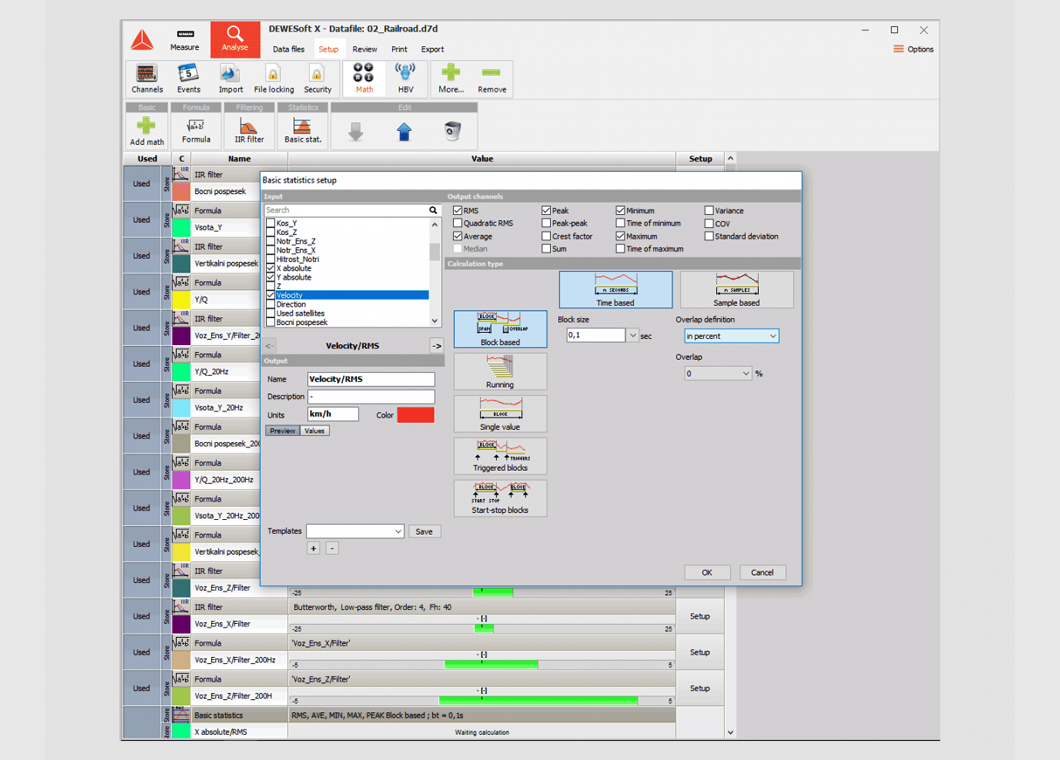This screenshot has width=1060, height=760.
Task: Open the Review tab
Action: tap(364, 49)
